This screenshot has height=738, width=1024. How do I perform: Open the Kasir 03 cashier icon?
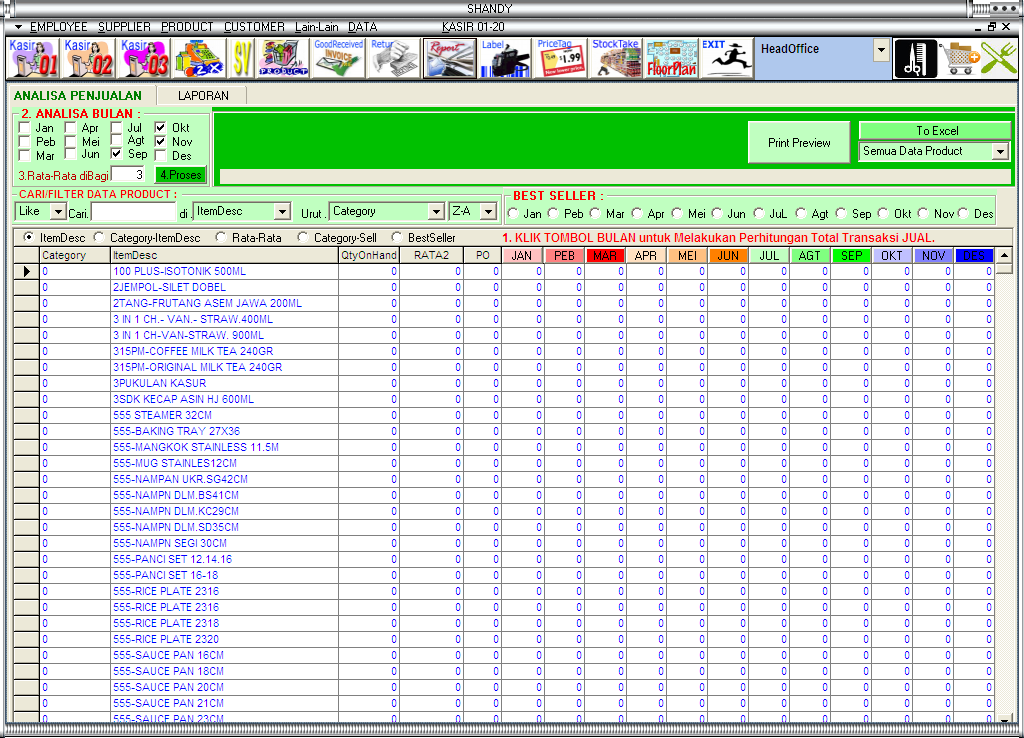click(x=144, y=58)
